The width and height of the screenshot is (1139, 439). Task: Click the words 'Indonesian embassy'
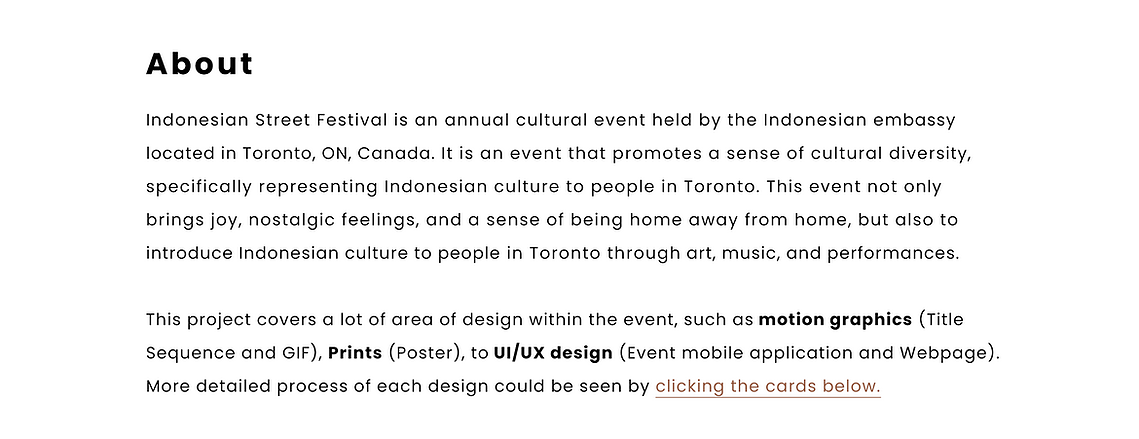pyautogui.click(x=859, y=120)
